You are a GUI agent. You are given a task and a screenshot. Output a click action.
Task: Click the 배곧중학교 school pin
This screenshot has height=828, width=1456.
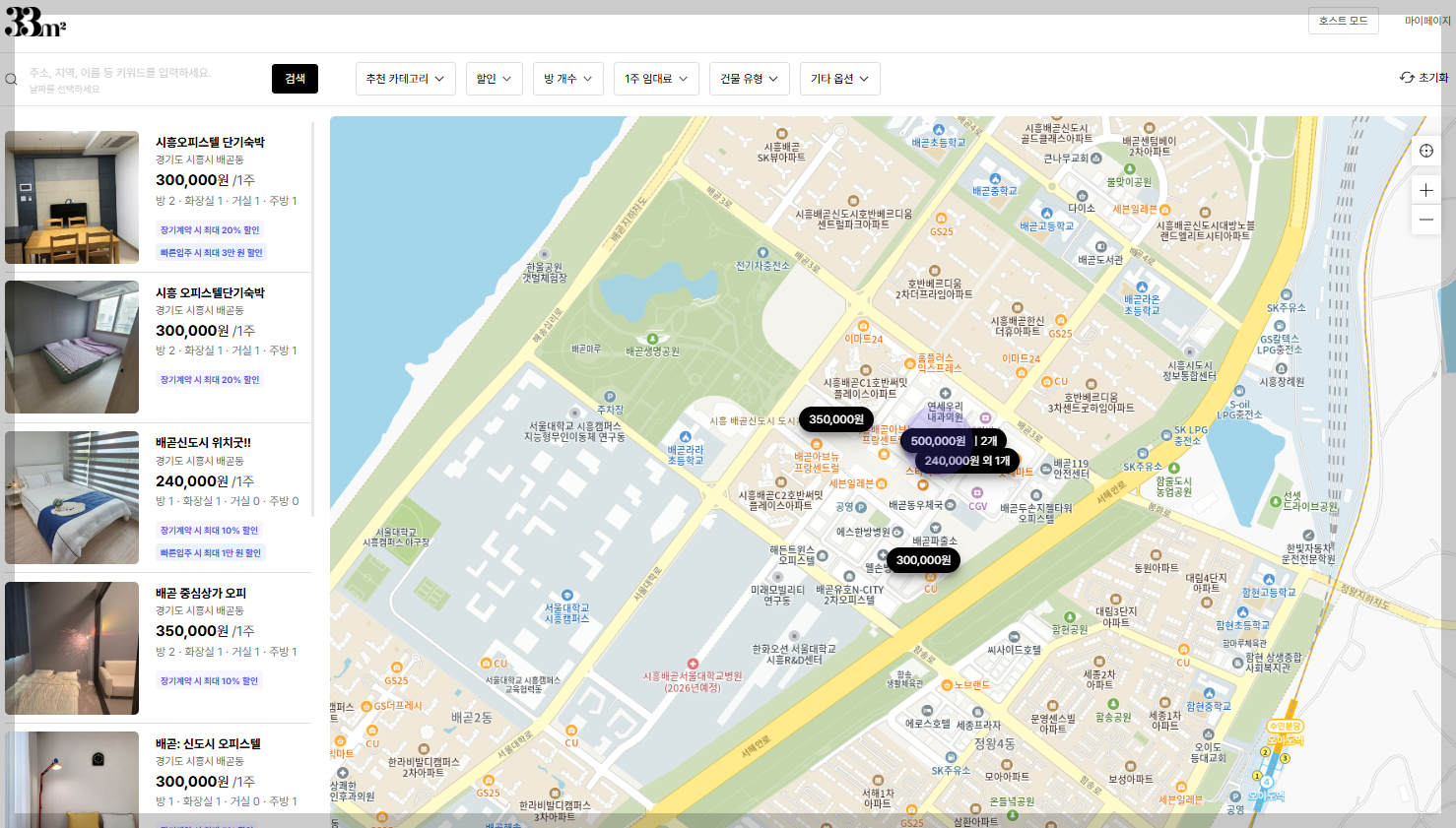(995, 178)
